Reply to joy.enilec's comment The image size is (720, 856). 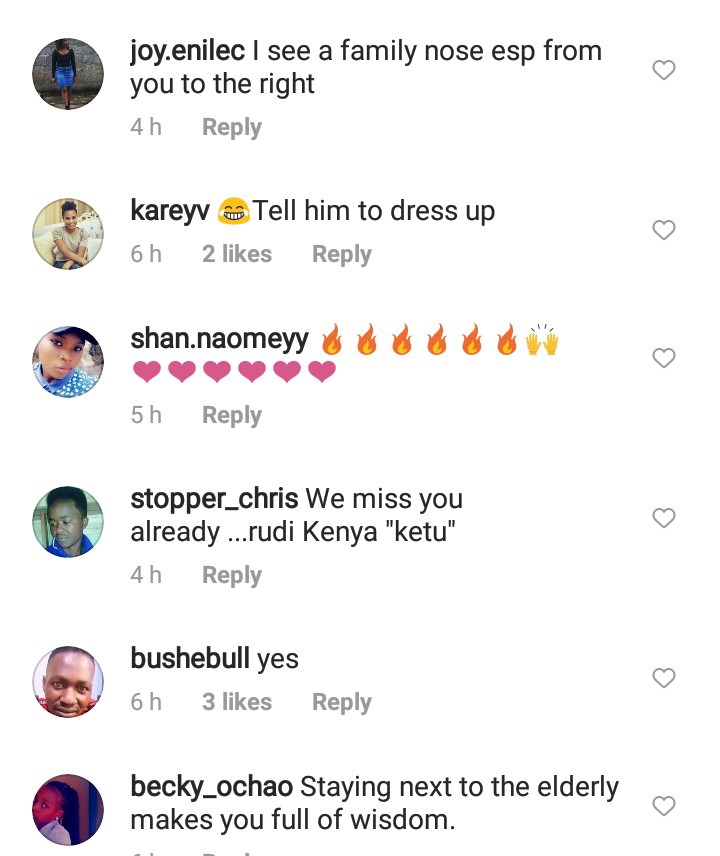(232, 127)
